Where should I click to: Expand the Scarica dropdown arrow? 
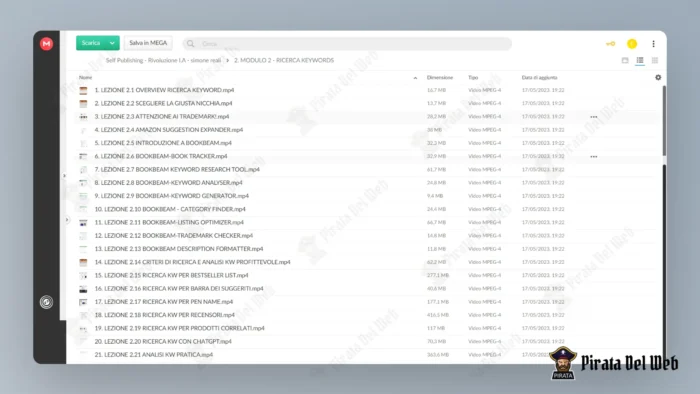112,43
